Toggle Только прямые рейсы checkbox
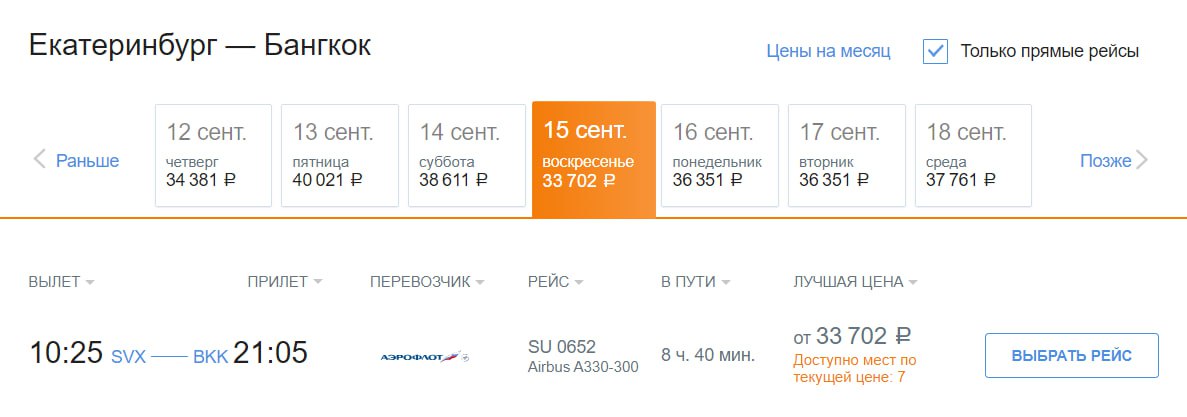Screen dimensions: 1187x417 (x=935, y=51)
